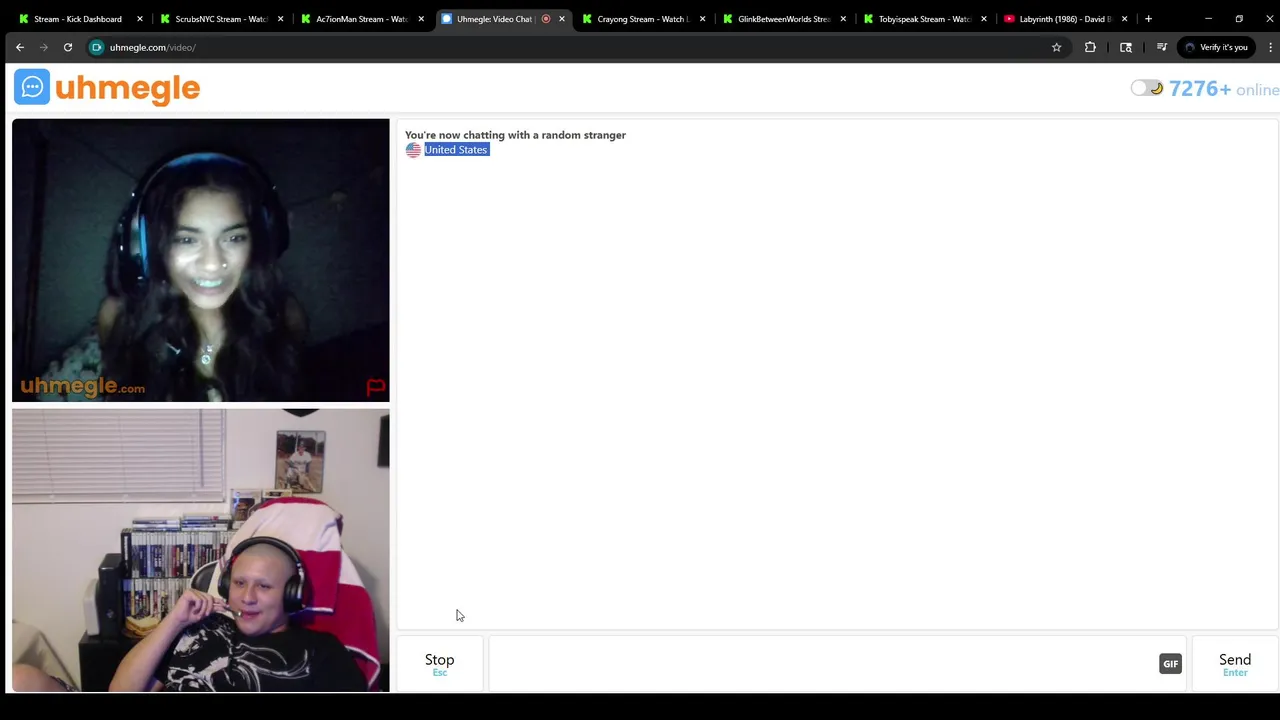
Task: Close the Crayong Stream tab
Action: click(703, 19)
